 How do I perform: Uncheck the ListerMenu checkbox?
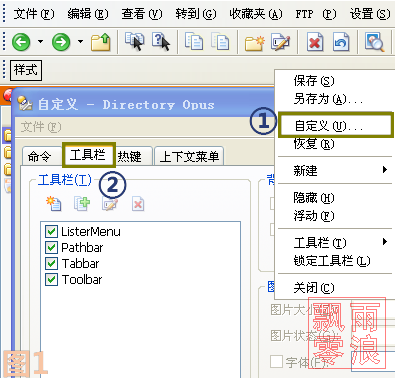51,231
